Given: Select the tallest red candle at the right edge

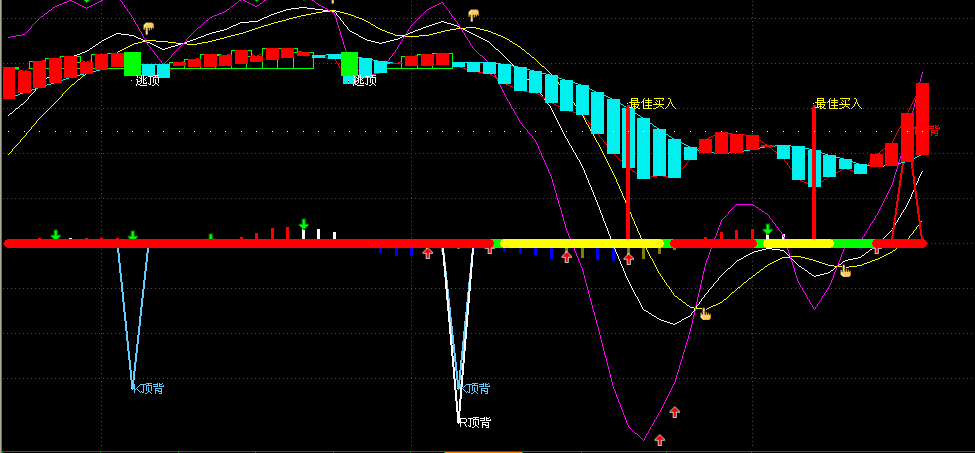Looking at the screenshot, I should 922,119.
